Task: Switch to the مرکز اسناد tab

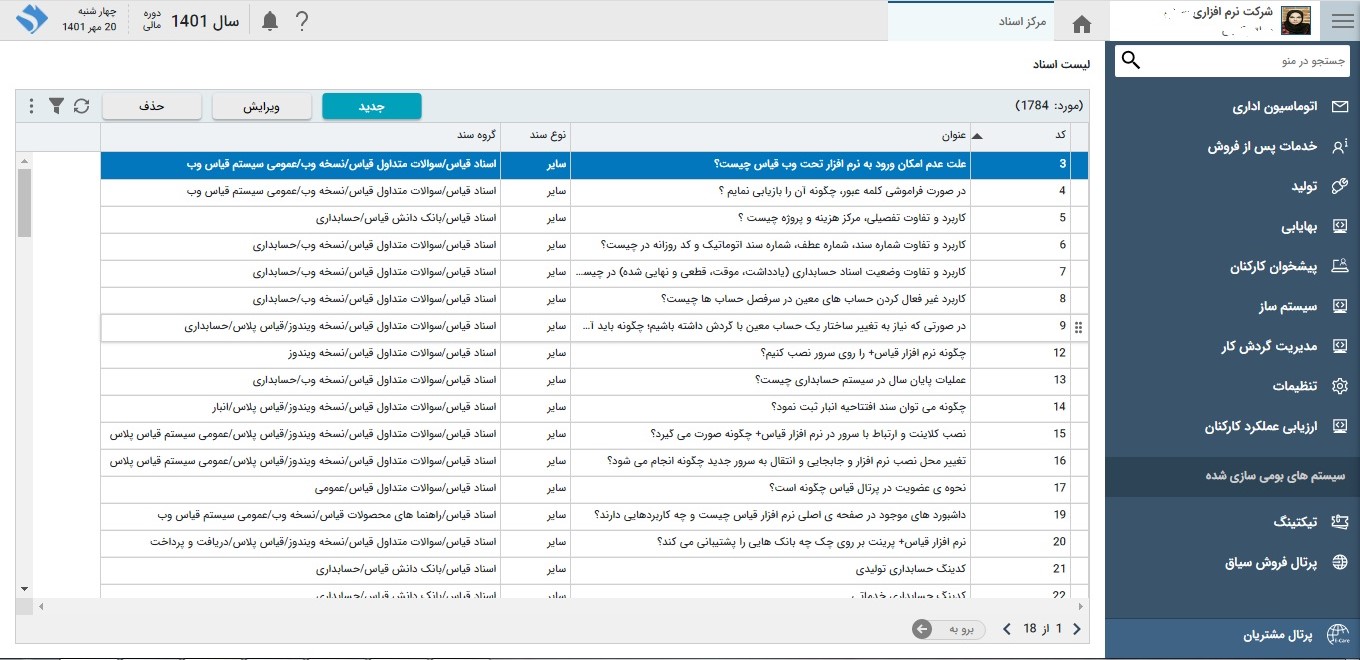Action: (x=1023, y=22)
